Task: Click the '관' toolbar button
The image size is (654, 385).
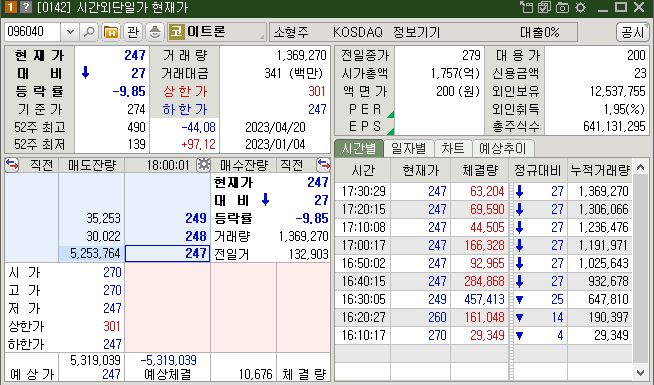Action: click(133, 32)
